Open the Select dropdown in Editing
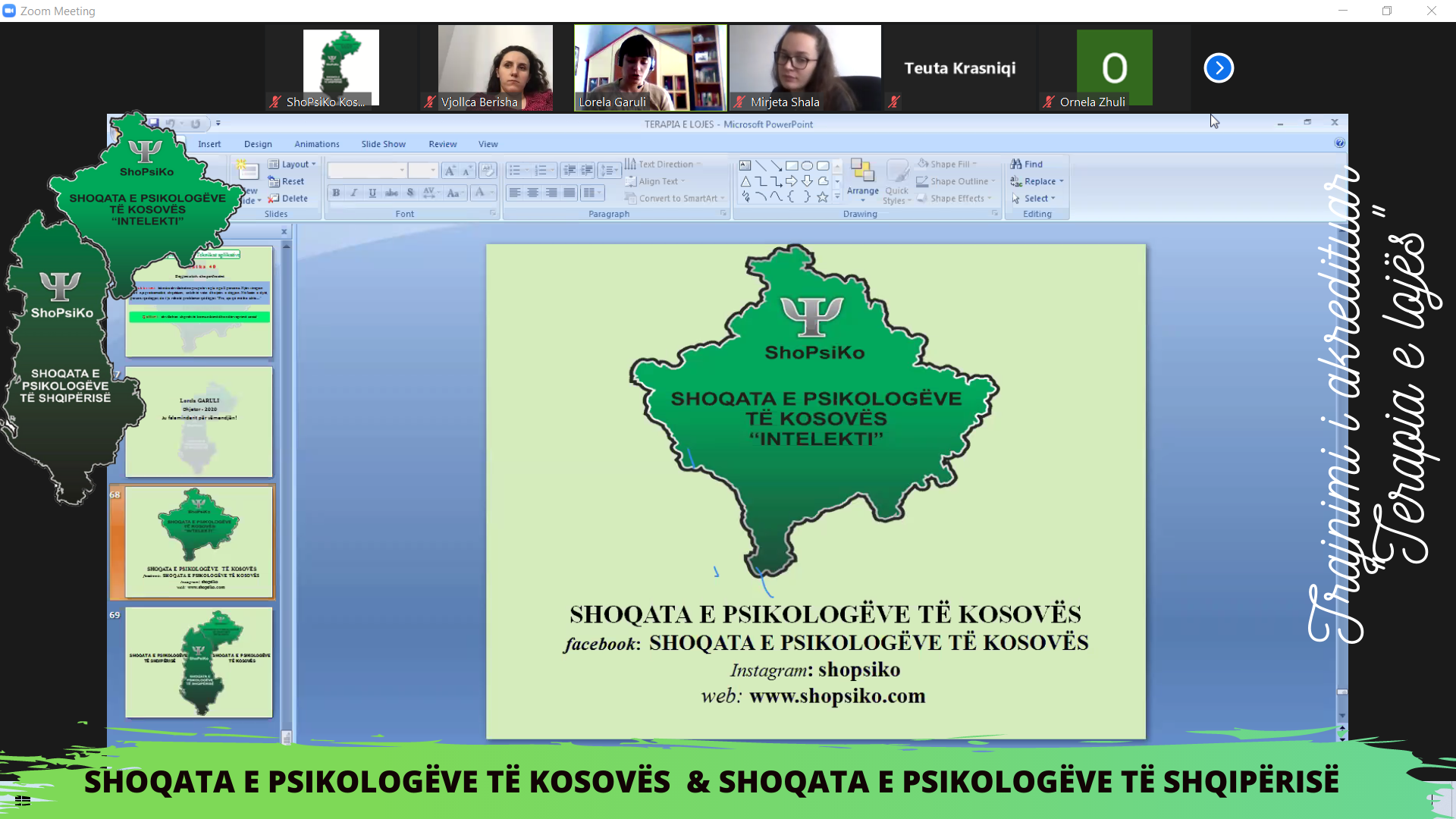1456x819 pixels. tap(1034, 199)
